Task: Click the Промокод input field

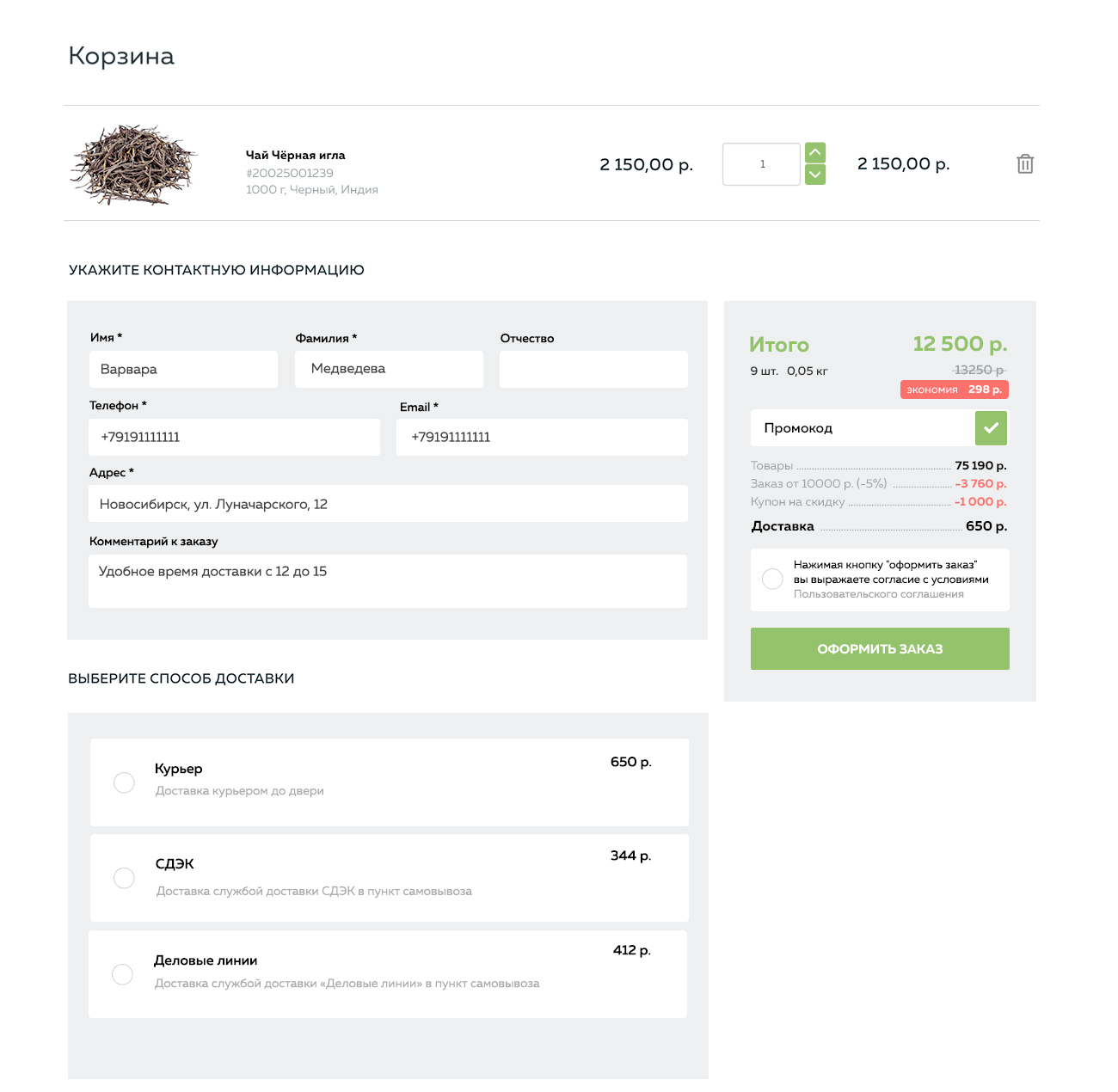Action: tap(863, 427)
